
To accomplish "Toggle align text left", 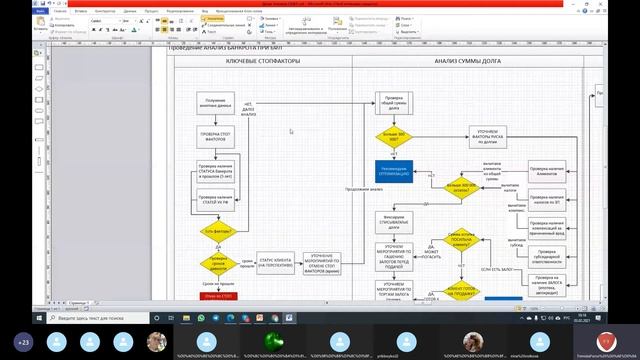I will coord(157,30).
